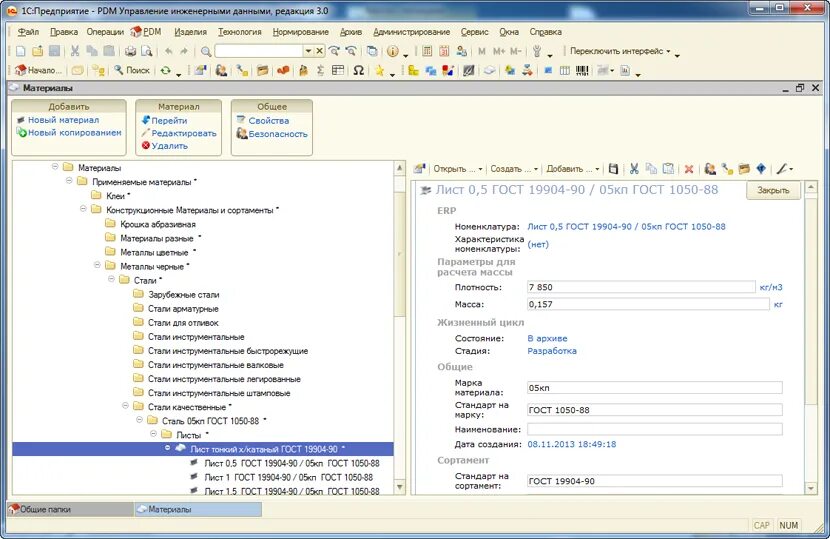This screenshot has height=539, width=830.
Task: Open the search combo box dropdown arrow
Action: tap(308, 51)
